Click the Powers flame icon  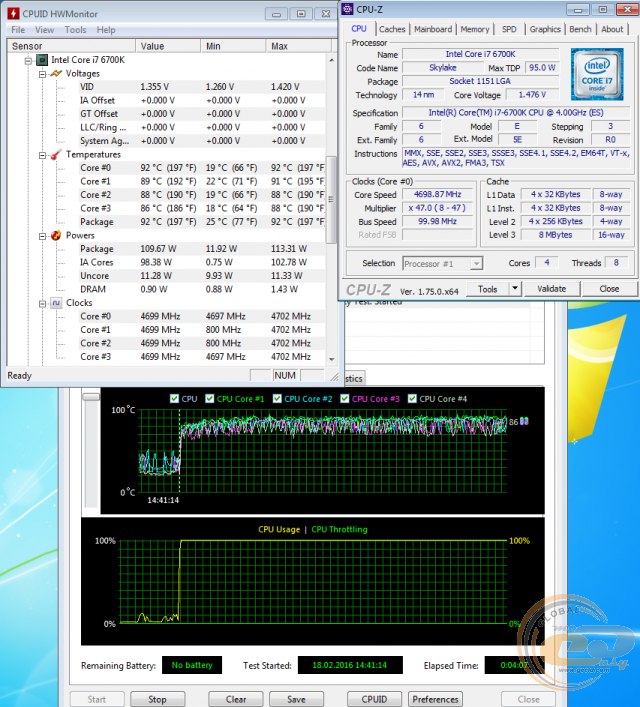tap(56, 235)
